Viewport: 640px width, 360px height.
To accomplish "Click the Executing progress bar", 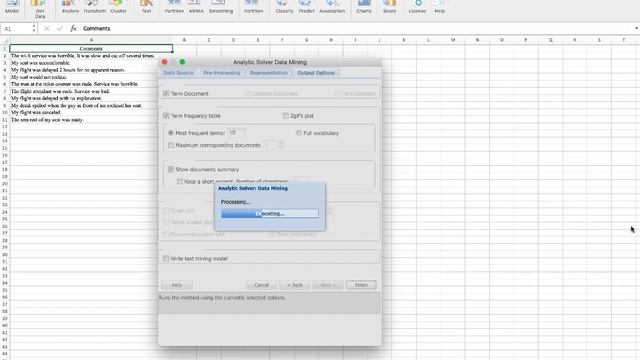I will 270,213.
